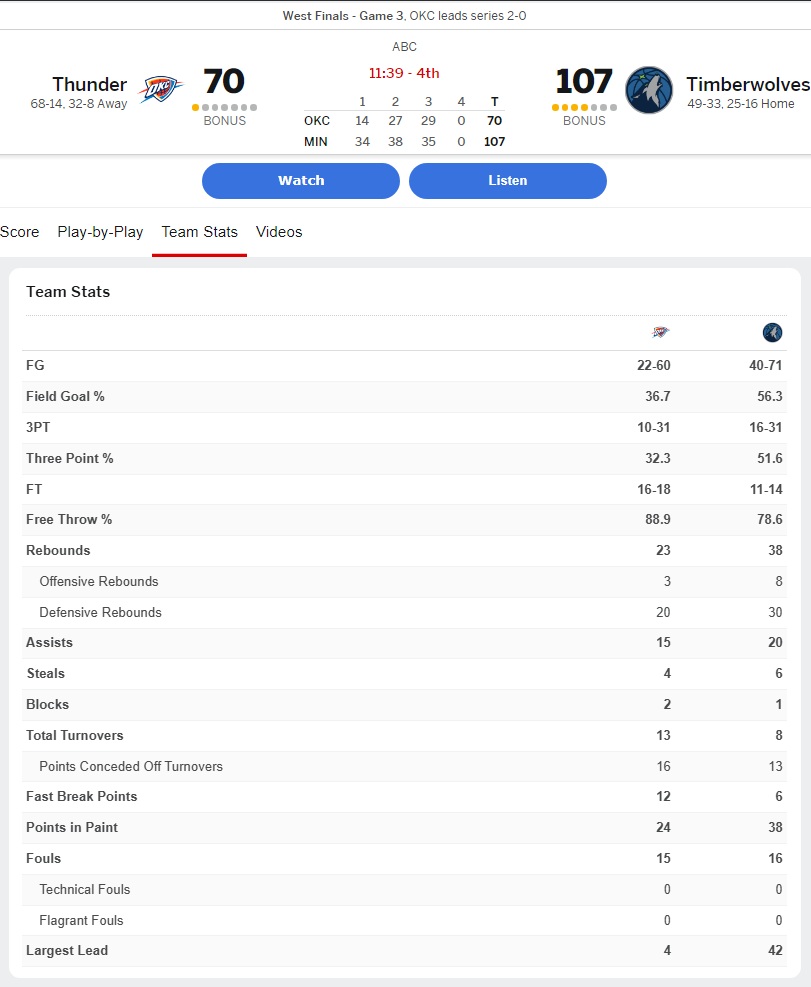Click the Timberwolves score of 107
811x987 pixels.
click(584, 81)
